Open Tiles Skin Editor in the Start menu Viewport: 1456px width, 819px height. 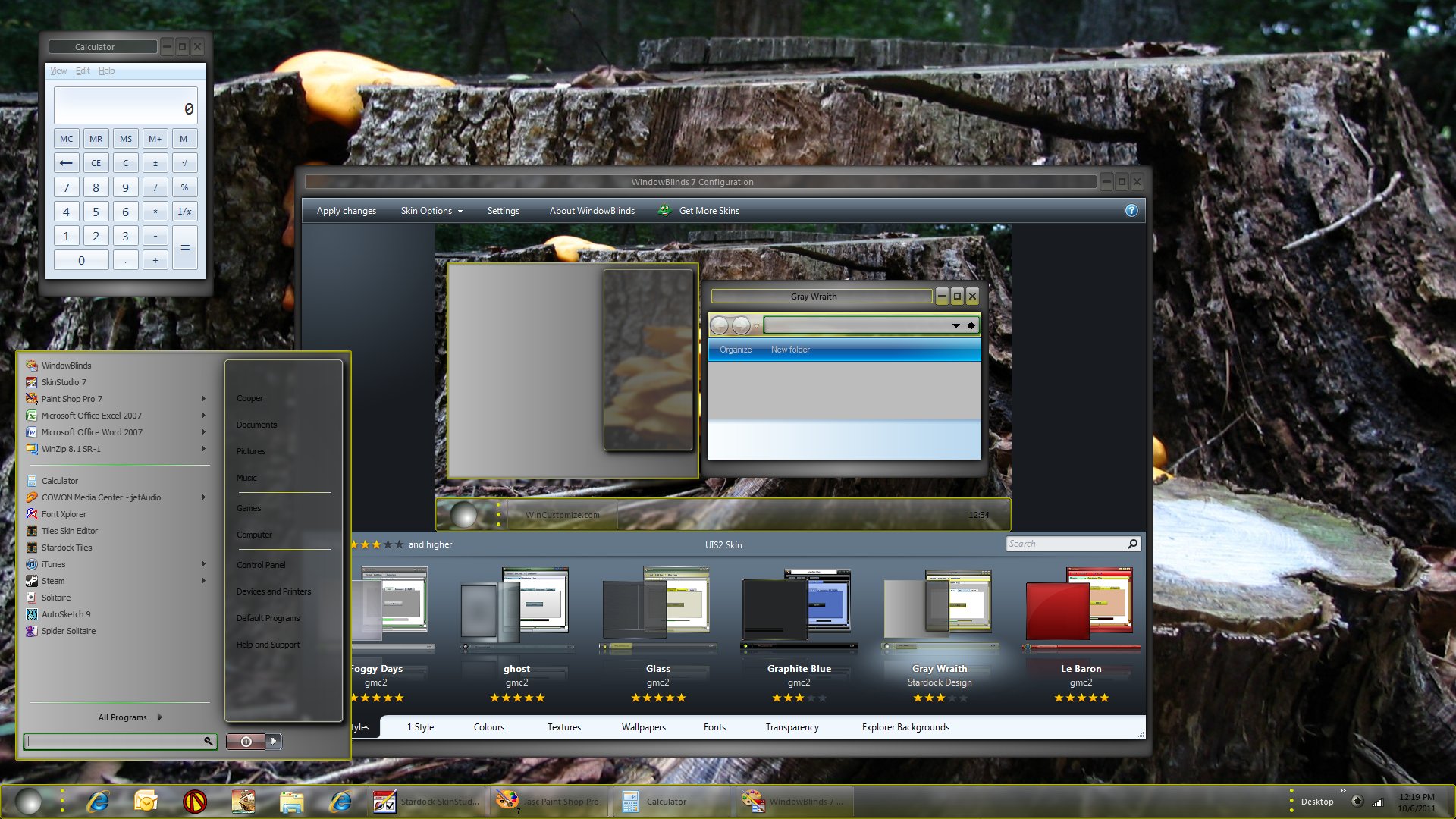69,531
